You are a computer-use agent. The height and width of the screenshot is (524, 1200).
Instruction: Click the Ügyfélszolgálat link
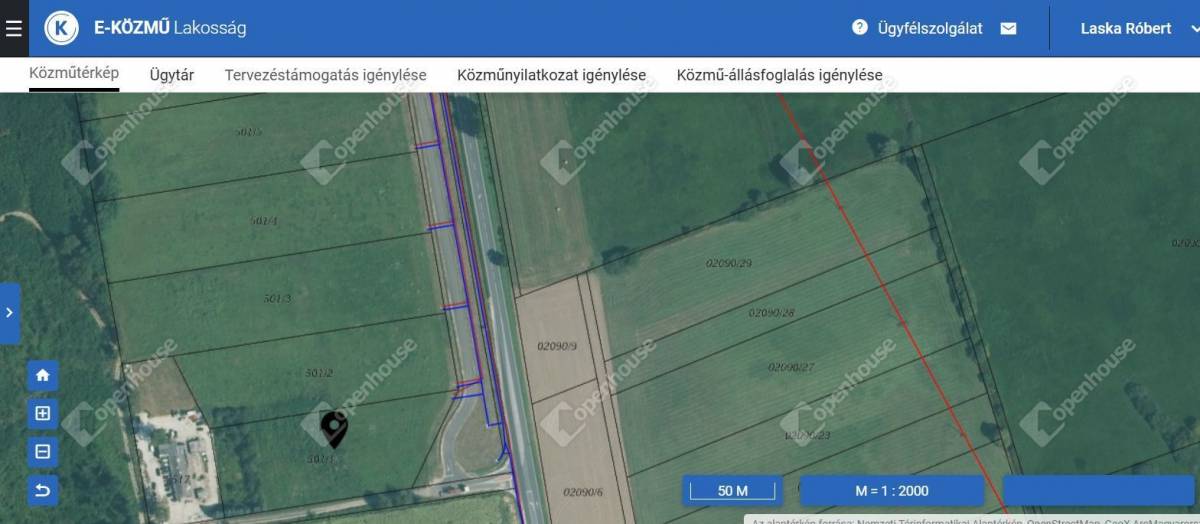tap(930, 28)
